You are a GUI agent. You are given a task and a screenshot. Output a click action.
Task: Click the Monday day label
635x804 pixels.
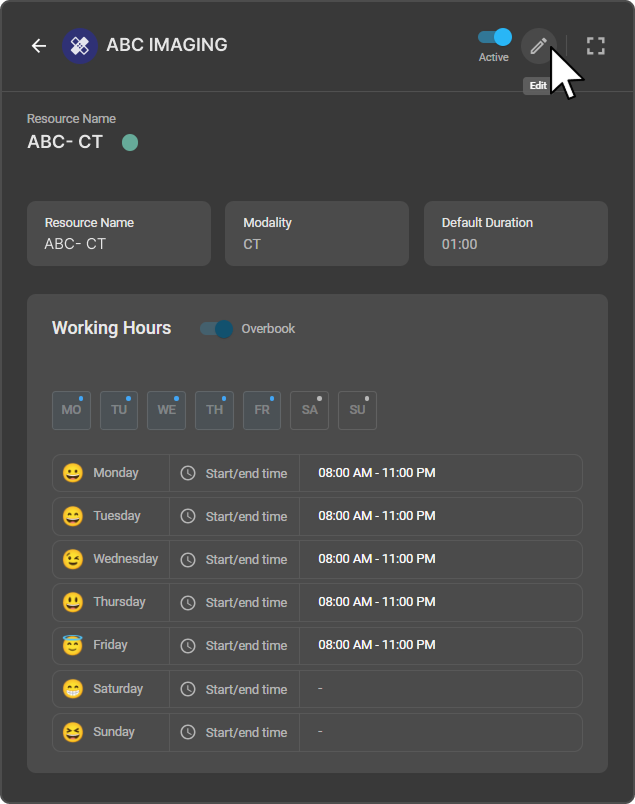pyautogui.click(x=116, y=473)
